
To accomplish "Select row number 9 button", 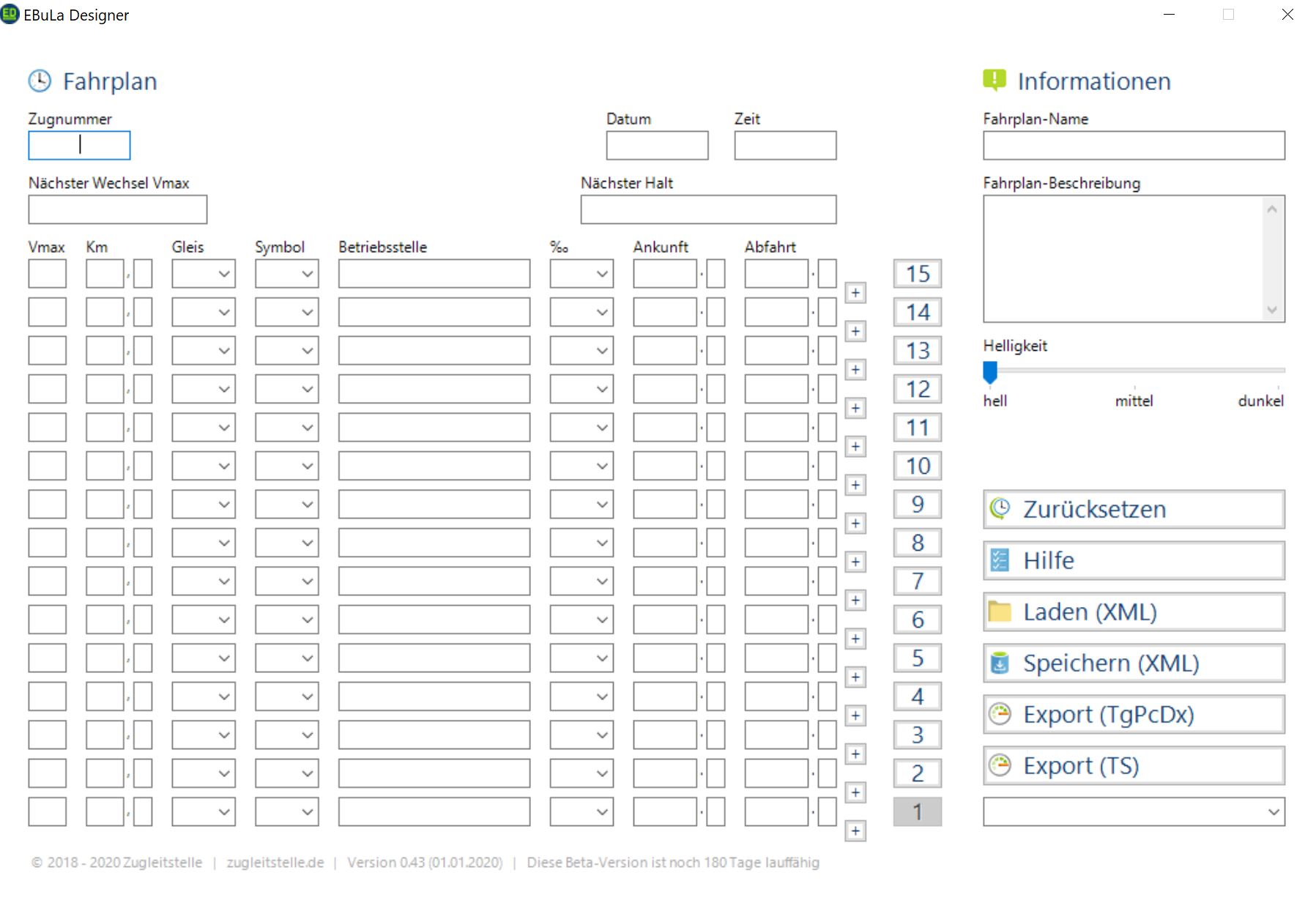I will coord(918,505).
